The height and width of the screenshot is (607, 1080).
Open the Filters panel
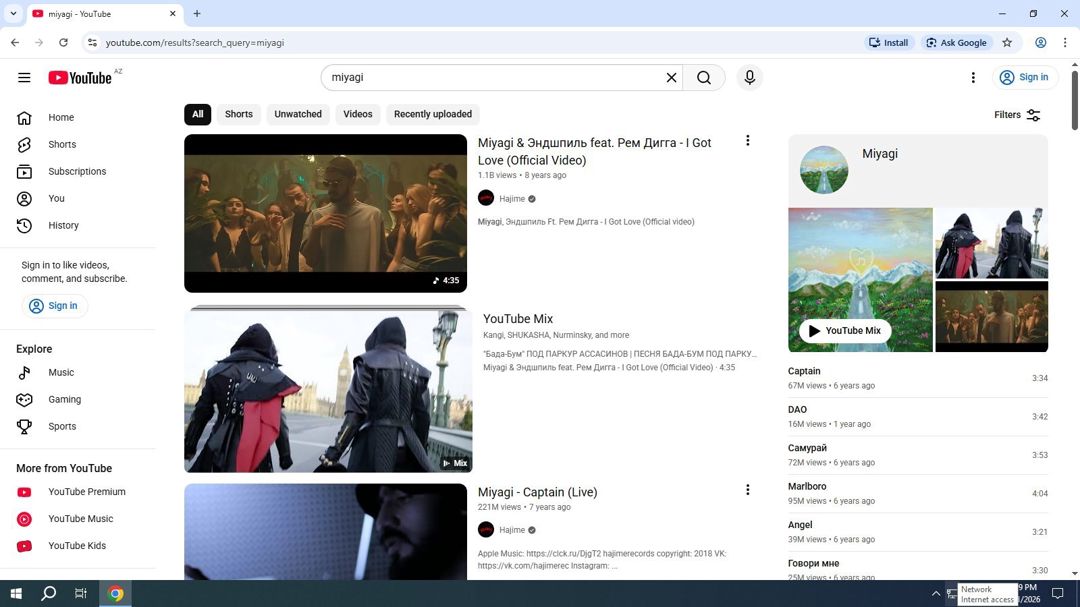click(1017, 115)
